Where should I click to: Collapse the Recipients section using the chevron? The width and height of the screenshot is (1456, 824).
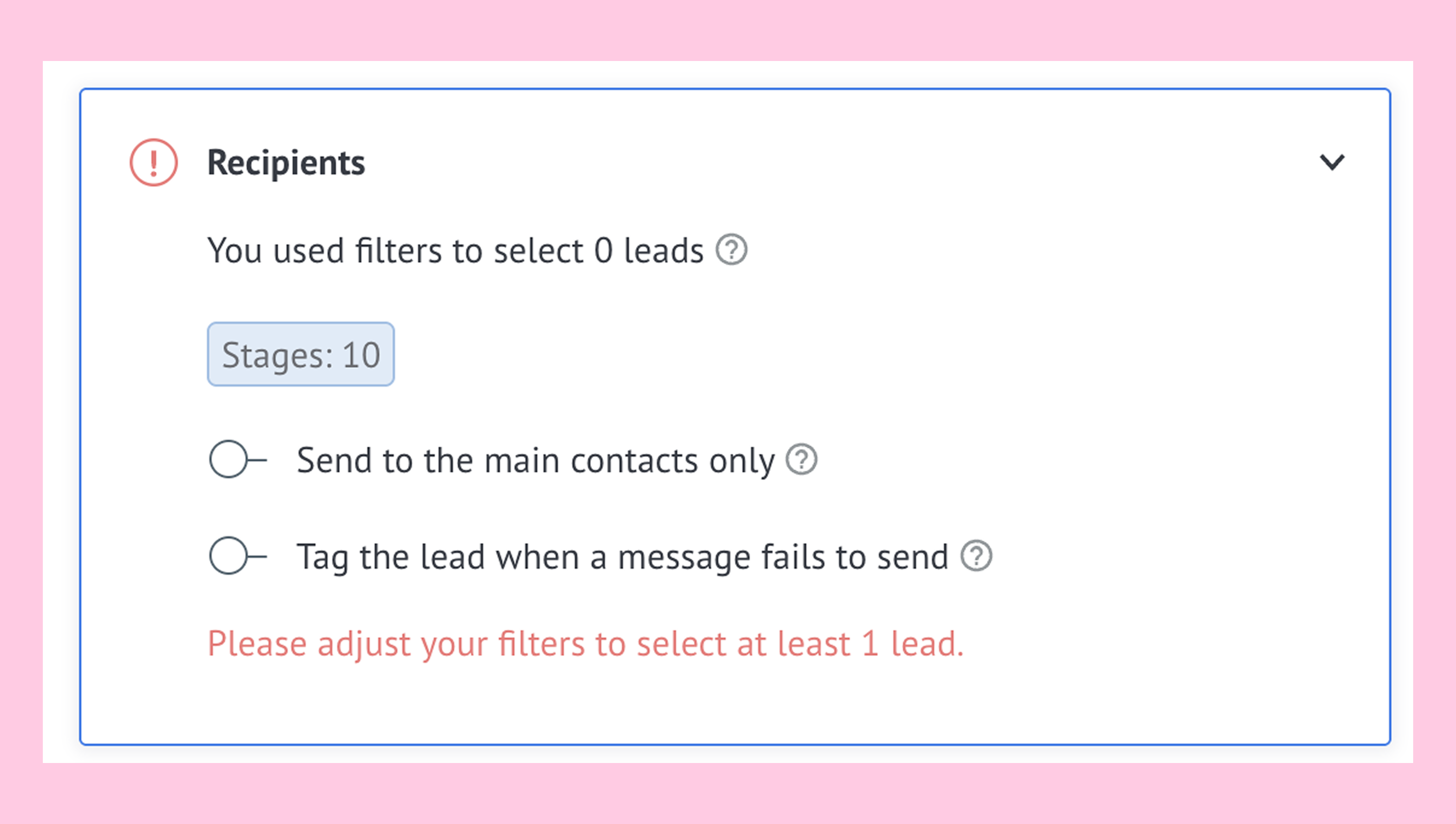[x=1331, y=163]
